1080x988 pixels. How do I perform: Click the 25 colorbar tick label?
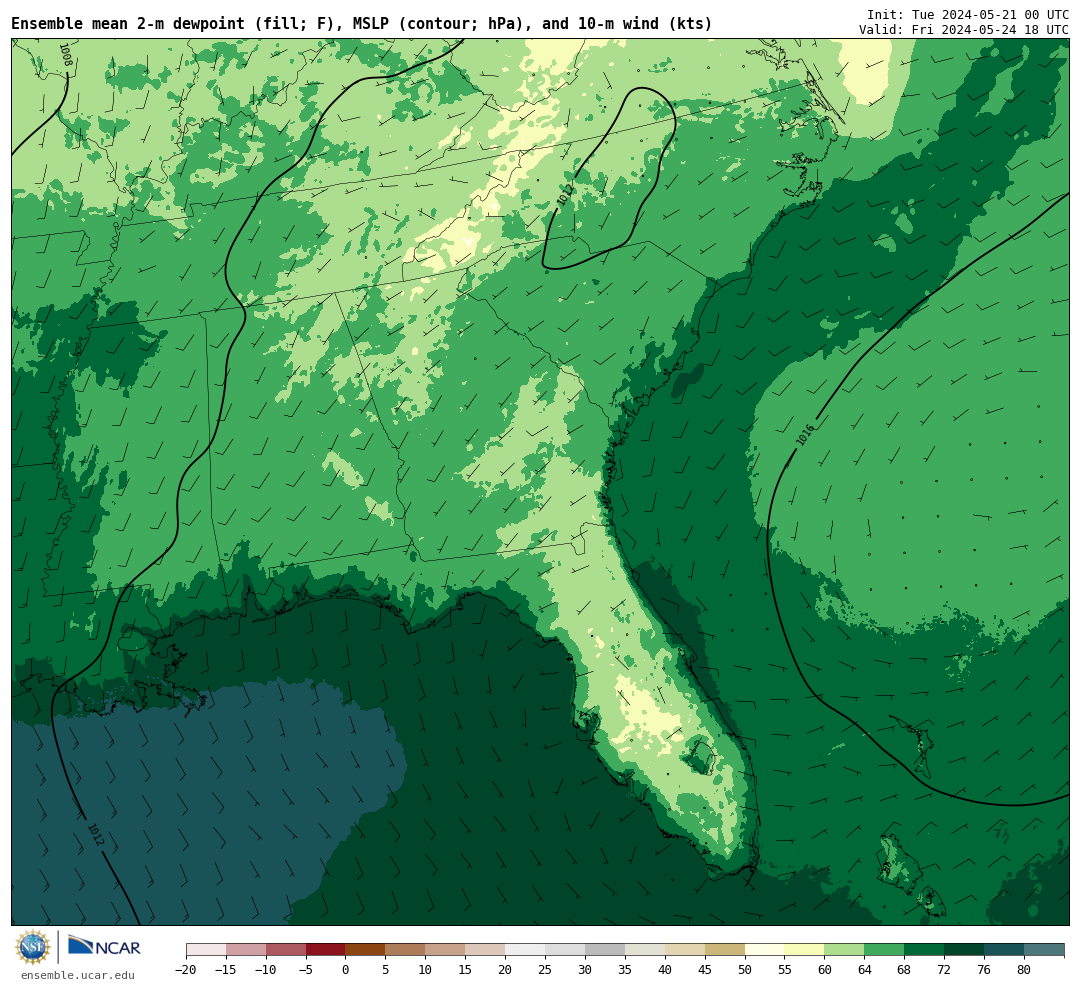pos(545,970)
